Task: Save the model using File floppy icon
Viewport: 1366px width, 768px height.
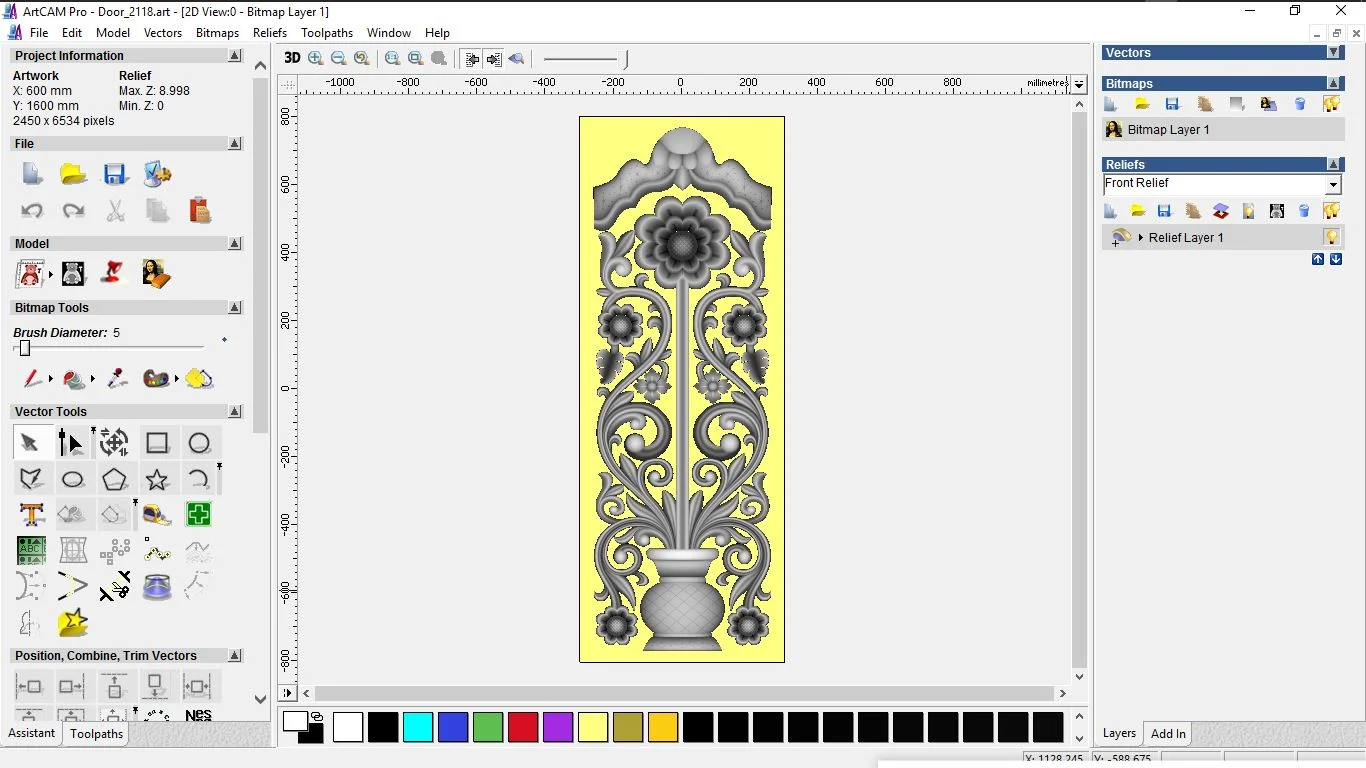Action: point(115,175)
